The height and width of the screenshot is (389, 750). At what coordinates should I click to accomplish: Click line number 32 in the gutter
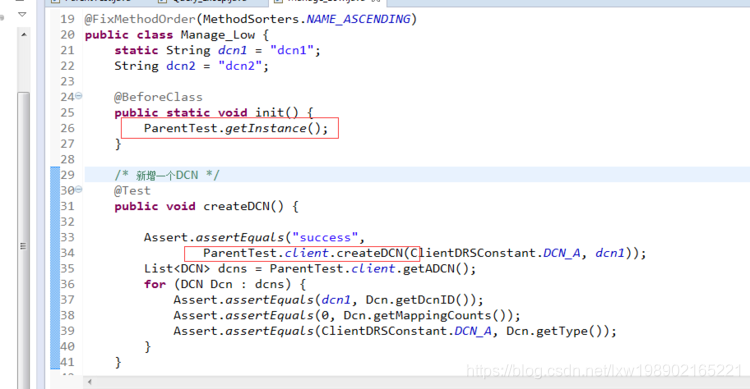(67, 222)
